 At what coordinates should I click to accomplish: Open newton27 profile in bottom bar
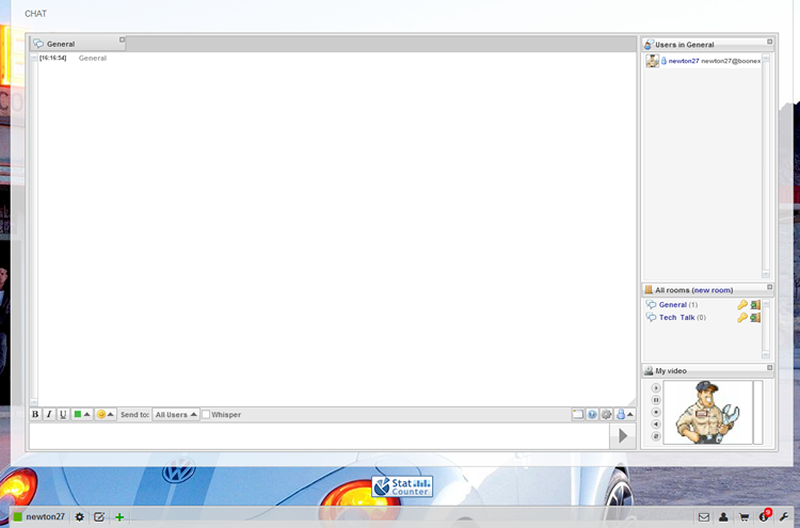(45, 517)
